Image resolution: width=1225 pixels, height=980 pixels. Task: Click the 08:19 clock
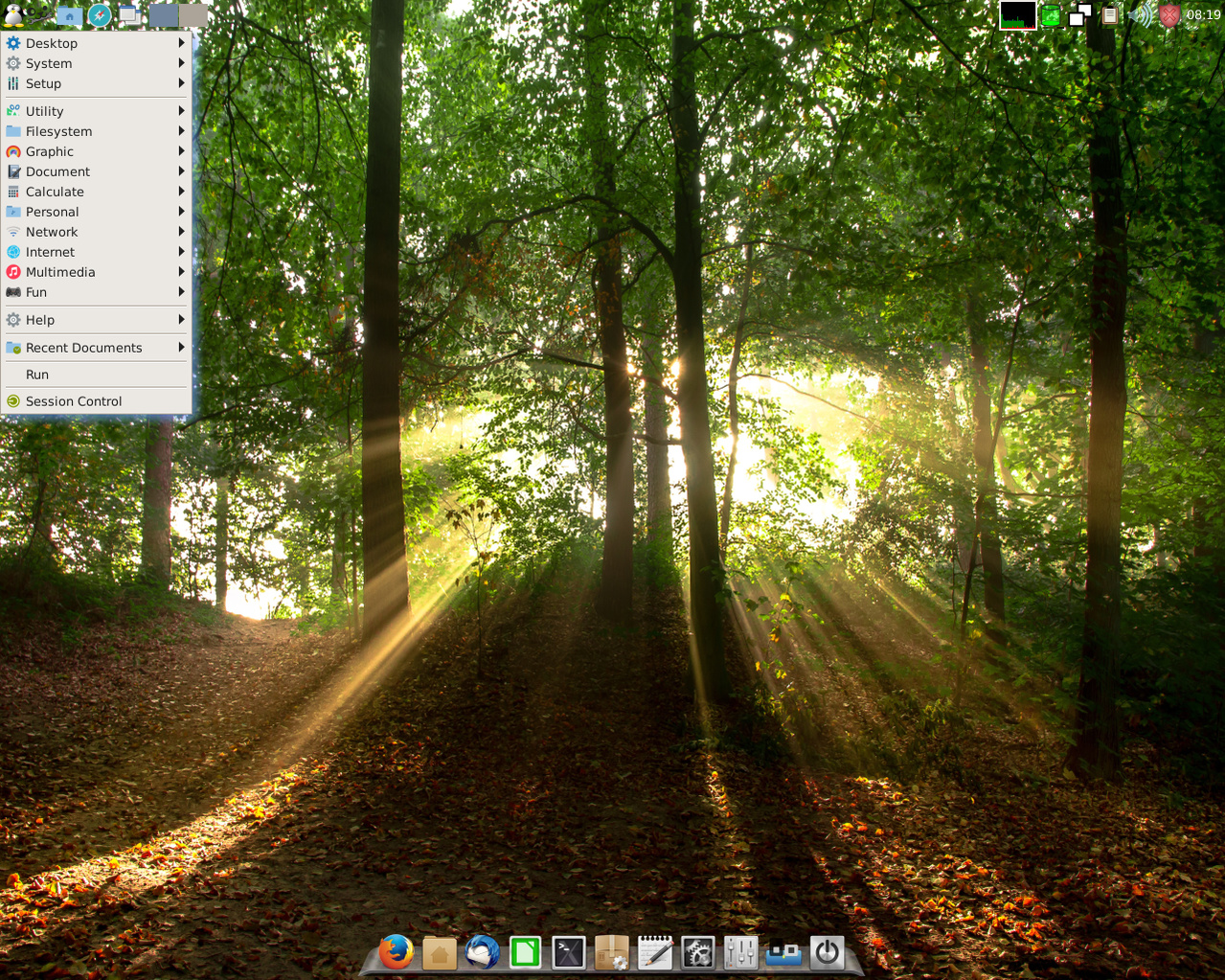(1203, 15)
